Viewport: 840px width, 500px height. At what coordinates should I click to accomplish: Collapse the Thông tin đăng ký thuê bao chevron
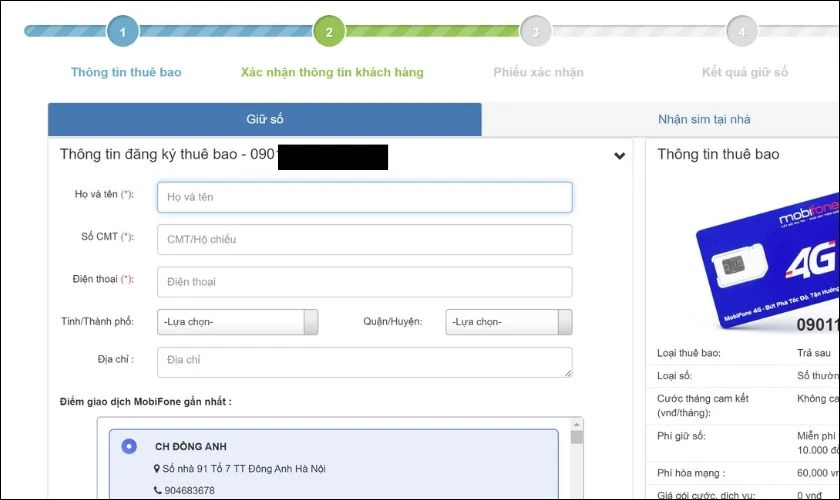(619, 156)
